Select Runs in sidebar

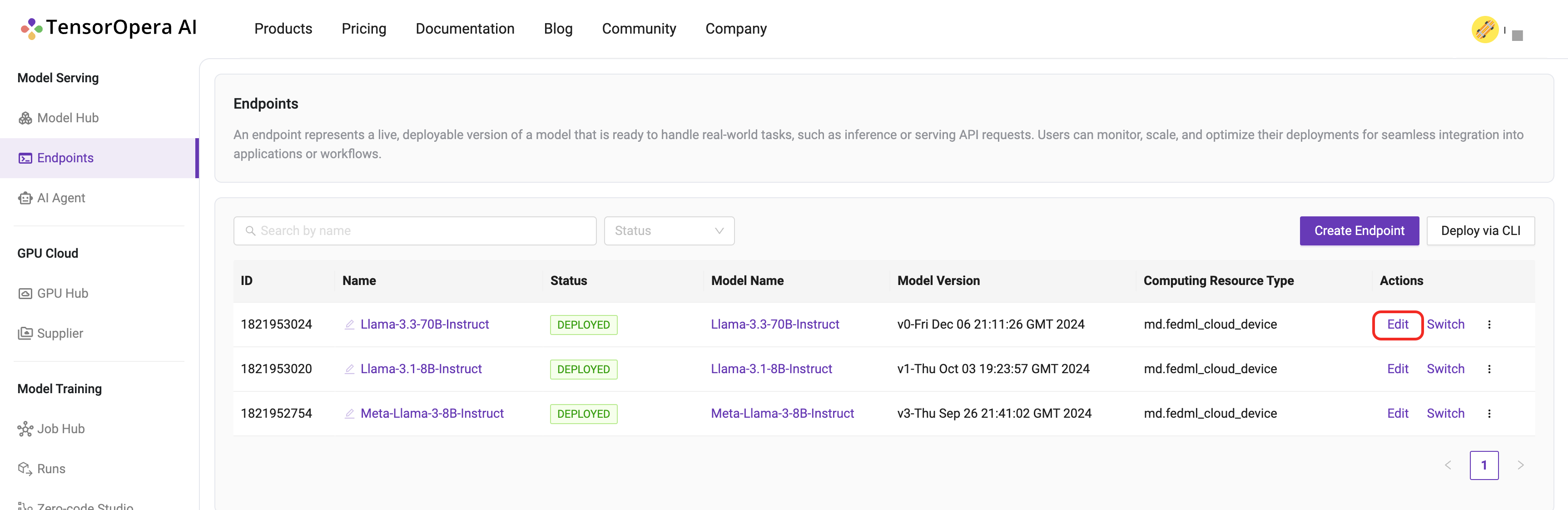point(99,469)
